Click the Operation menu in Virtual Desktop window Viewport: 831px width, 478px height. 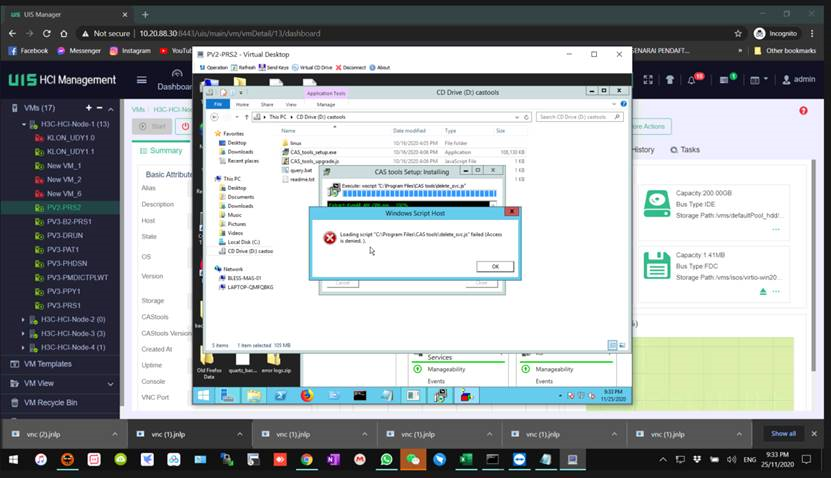214,68
